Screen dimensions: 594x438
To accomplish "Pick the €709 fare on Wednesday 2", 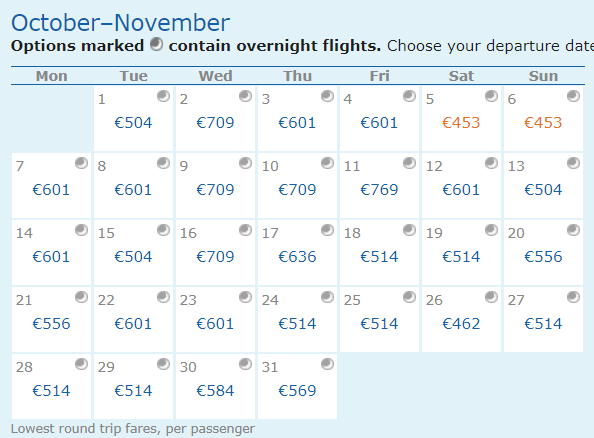I will [215, 123].
